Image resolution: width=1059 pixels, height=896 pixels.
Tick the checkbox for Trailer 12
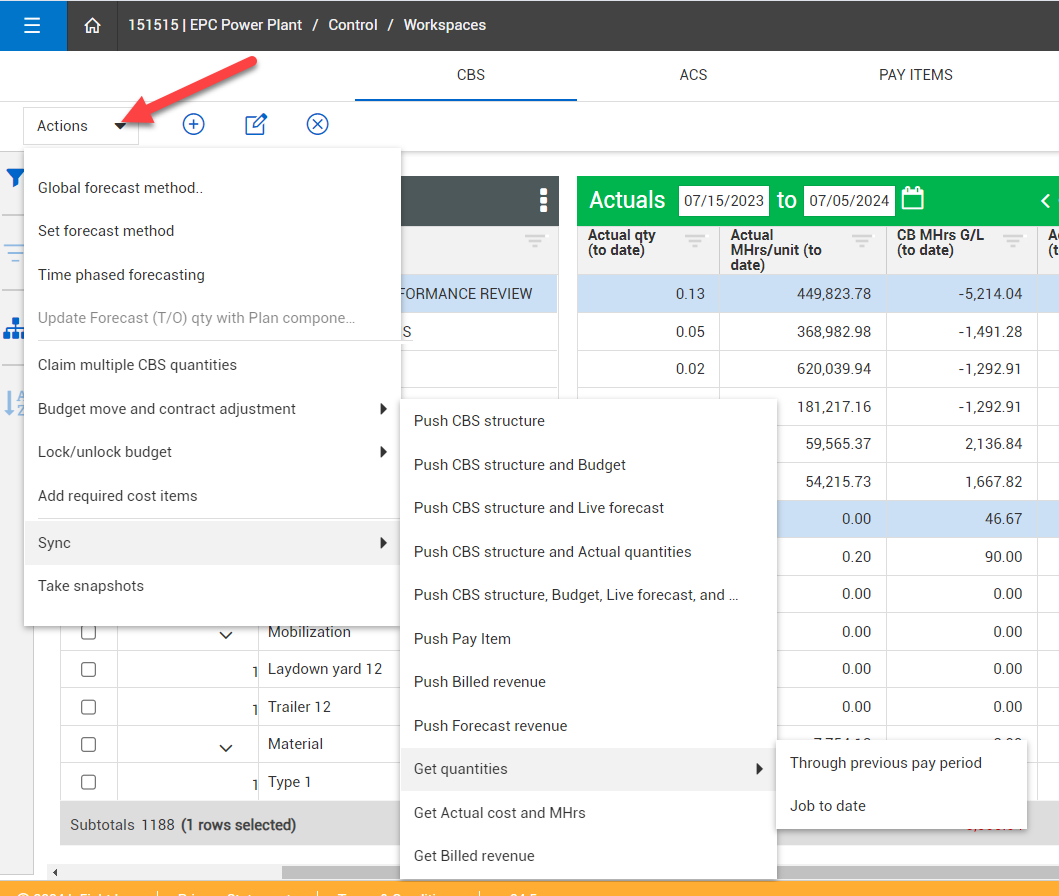point(88,707)
